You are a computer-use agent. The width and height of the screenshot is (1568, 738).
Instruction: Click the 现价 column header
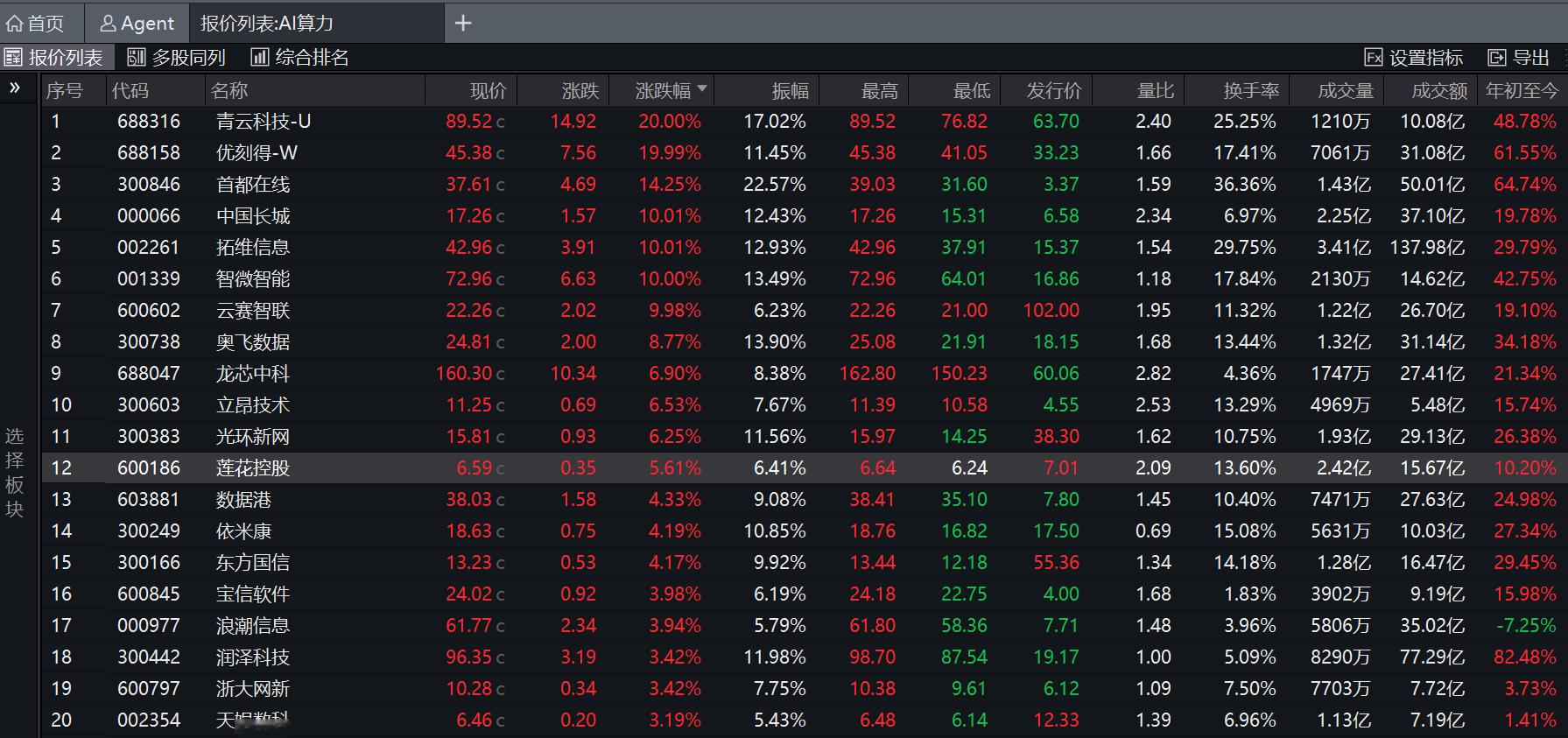(488, 90)
